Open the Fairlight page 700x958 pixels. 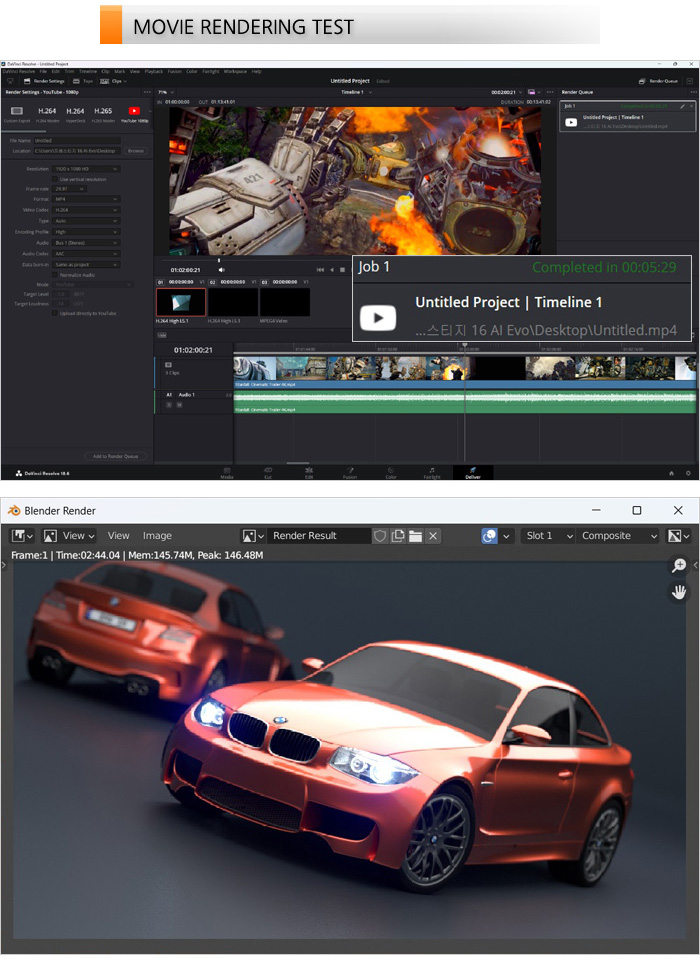point(432,473)
